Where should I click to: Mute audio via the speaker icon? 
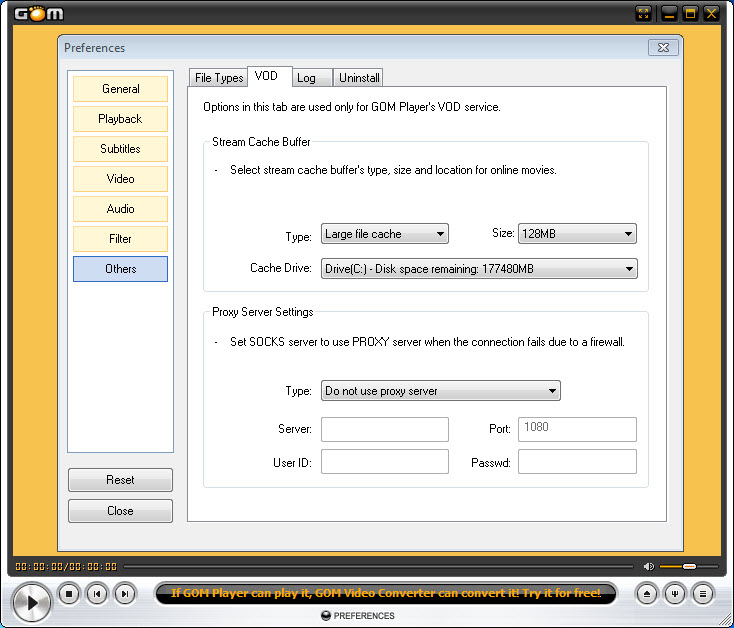pos(649,566)
